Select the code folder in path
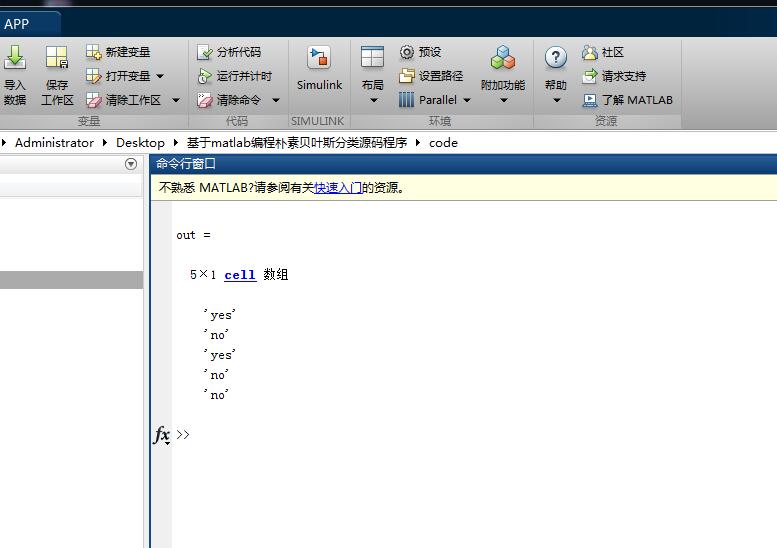 tap(443, 143)
